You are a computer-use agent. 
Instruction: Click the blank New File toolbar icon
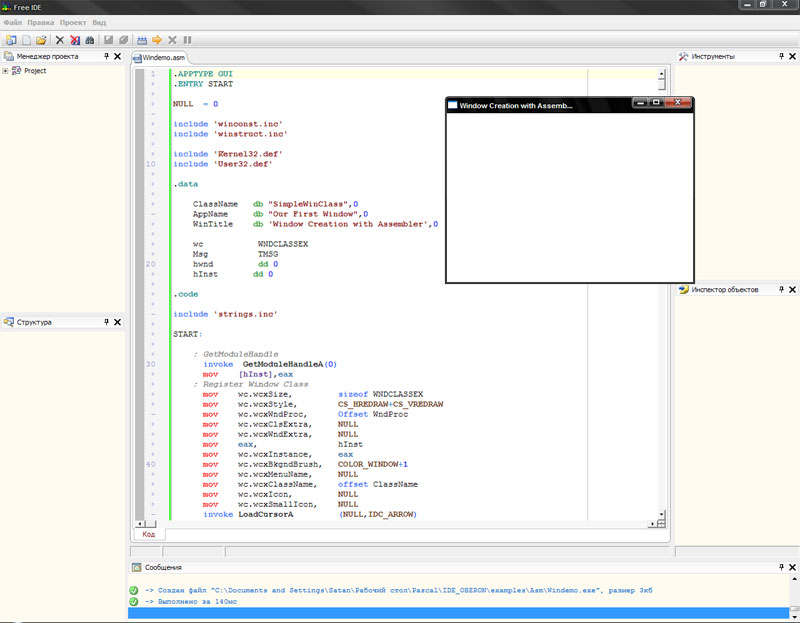click(26, 40)
